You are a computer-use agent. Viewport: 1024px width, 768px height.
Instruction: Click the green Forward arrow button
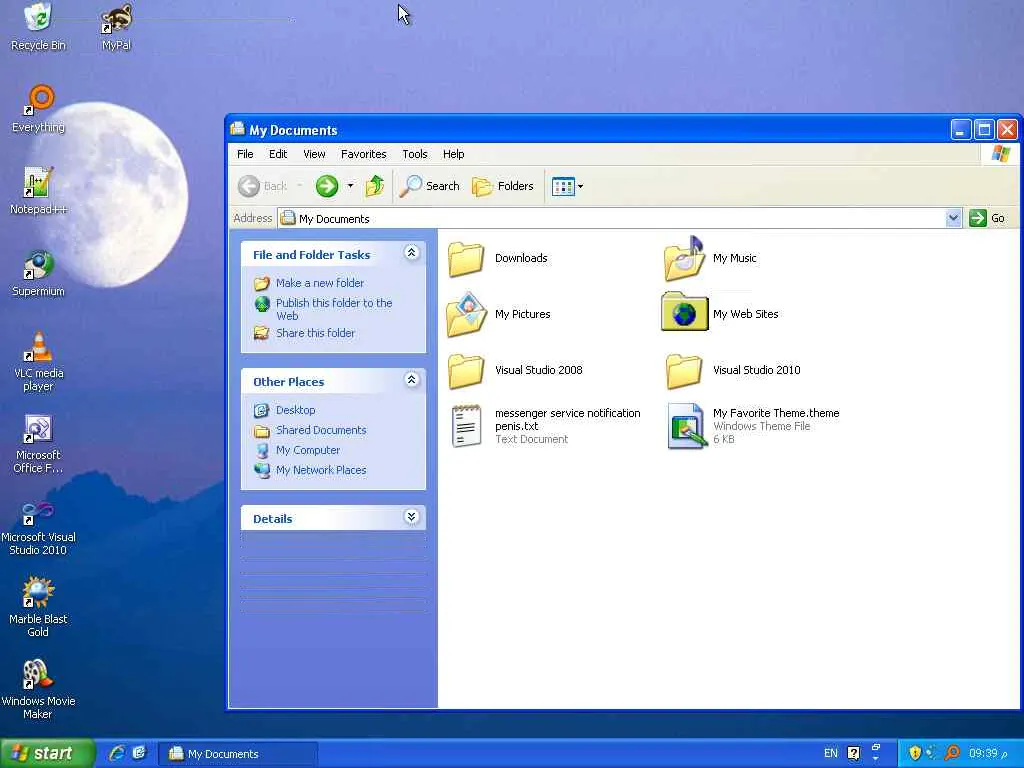[x=327, y=186]
